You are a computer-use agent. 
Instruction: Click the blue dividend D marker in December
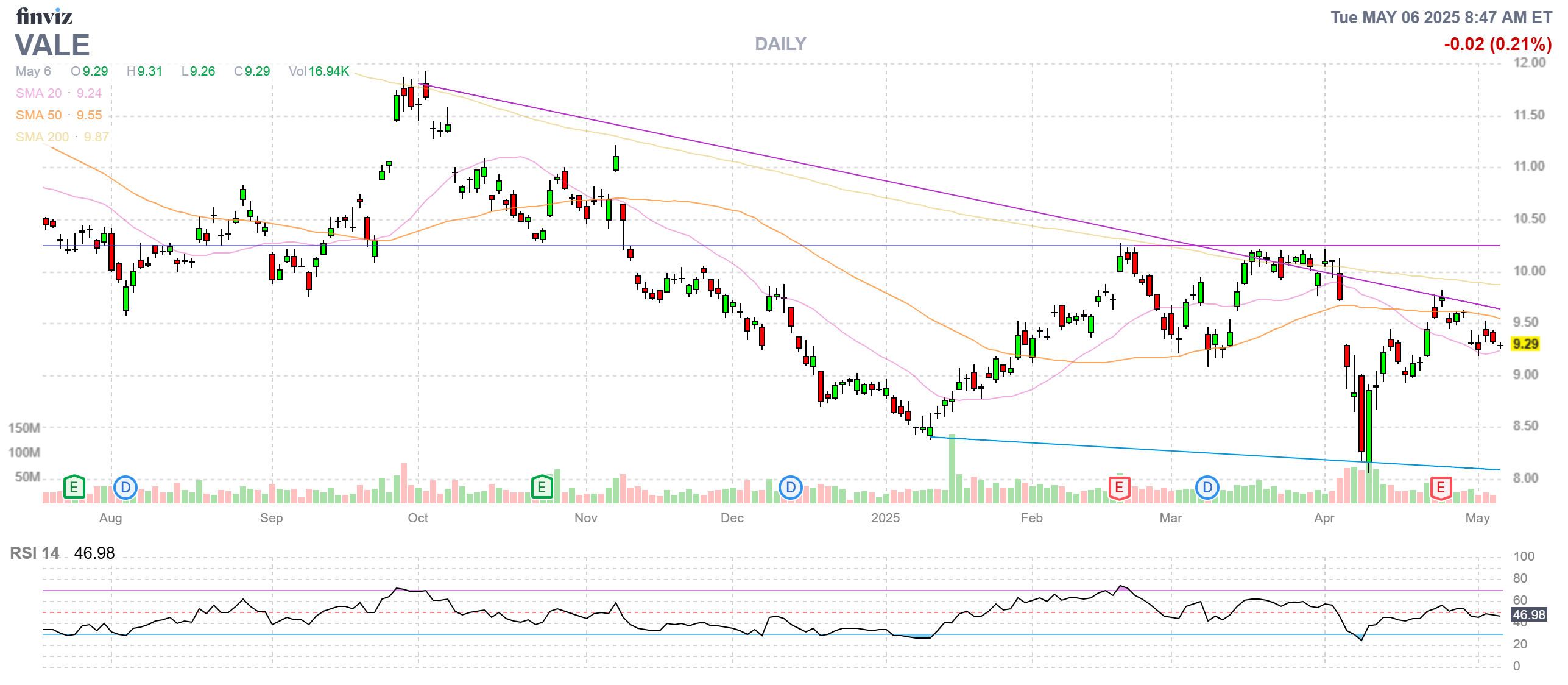click(790, 488)
